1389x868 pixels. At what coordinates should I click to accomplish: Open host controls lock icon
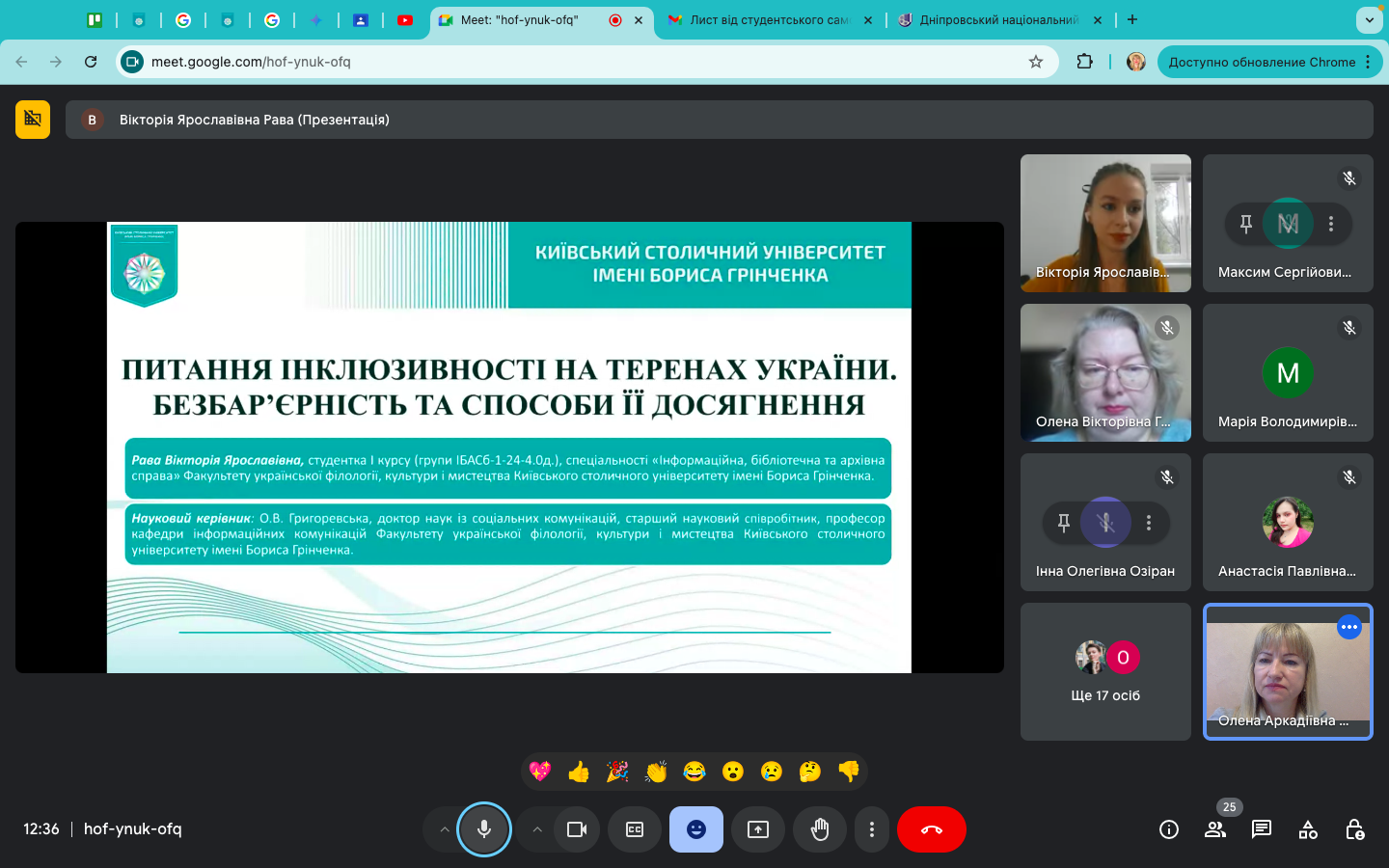(x=1354, y=829)
